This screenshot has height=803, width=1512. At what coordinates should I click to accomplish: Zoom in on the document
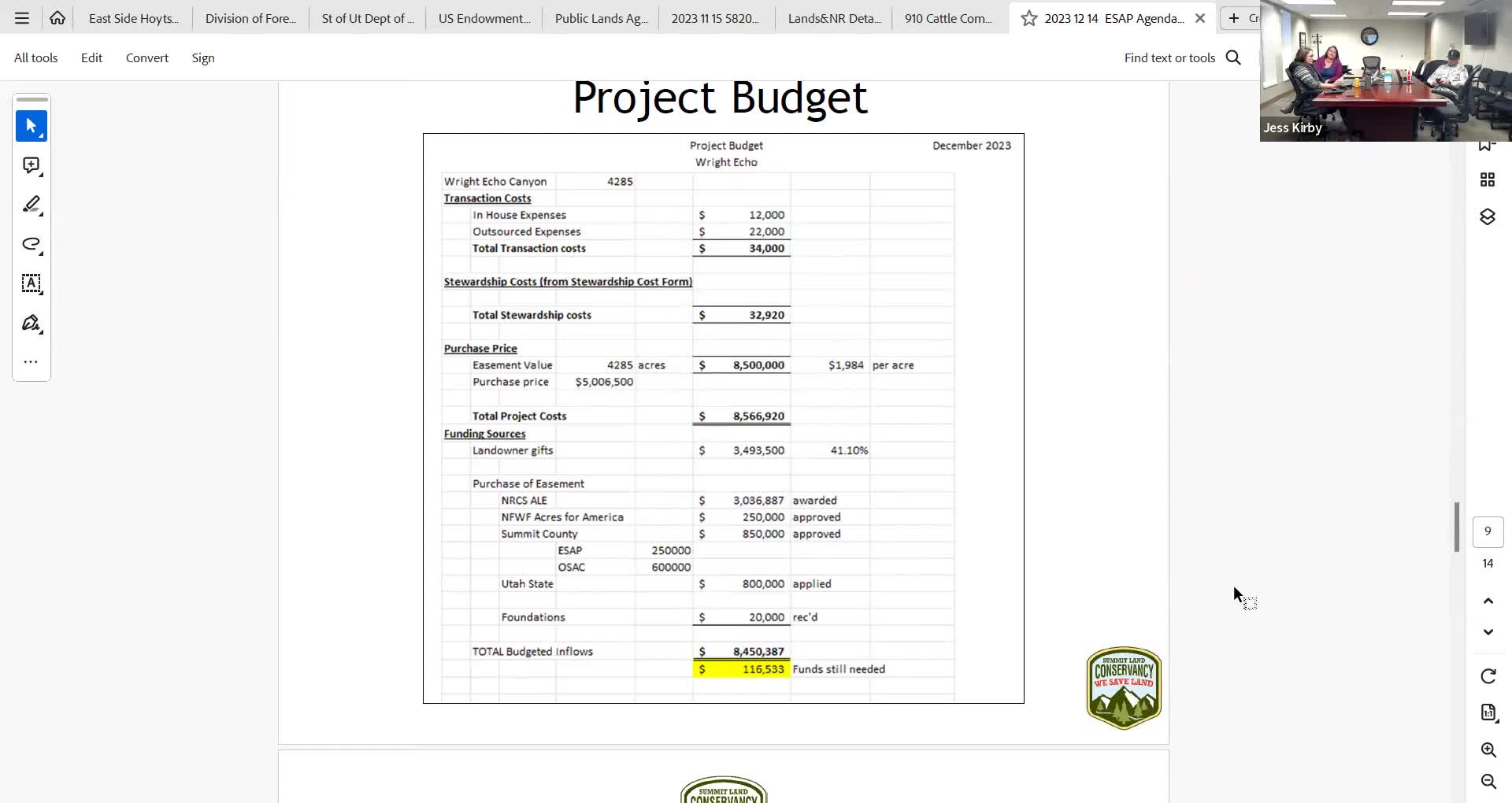pyautogui.click(x=1488, y=749)
